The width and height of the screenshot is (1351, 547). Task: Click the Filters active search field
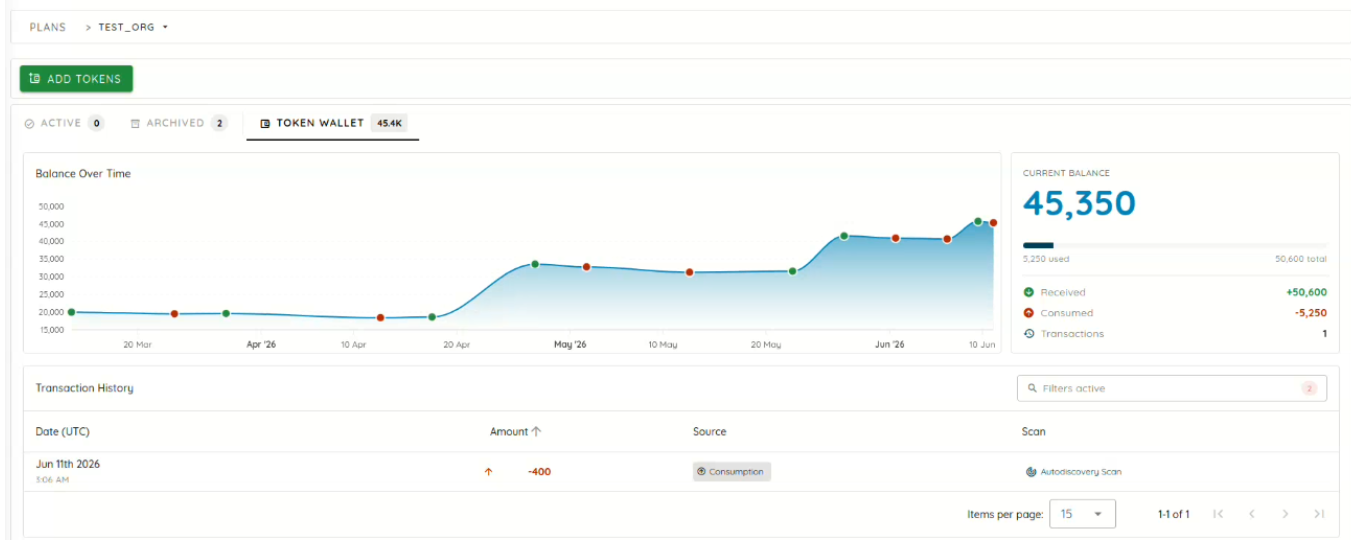point(1172,388)
